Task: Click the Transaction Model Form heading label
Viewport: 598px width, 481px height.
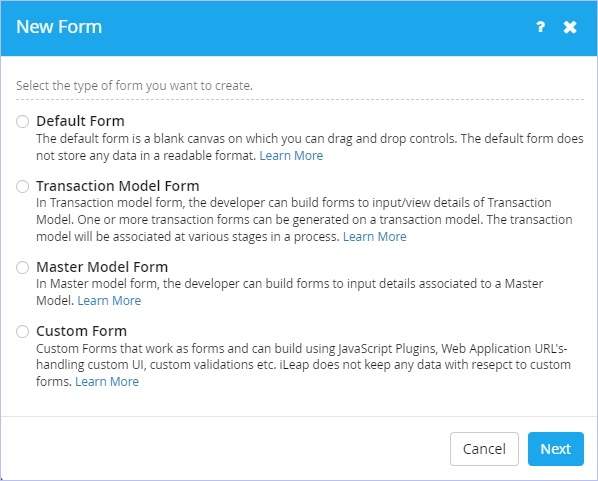Action: [118, 186]
